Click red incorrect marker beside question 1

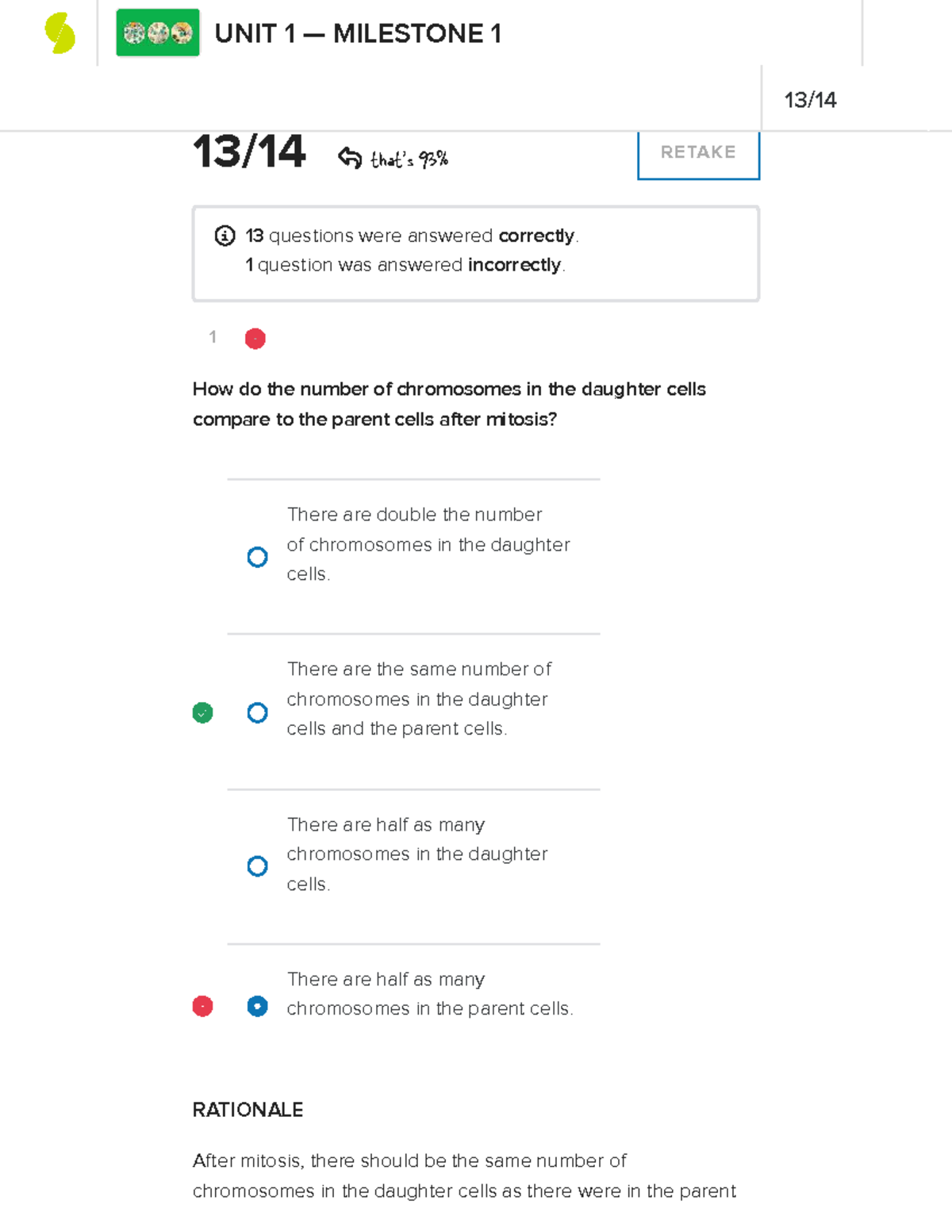click(255, 339)
